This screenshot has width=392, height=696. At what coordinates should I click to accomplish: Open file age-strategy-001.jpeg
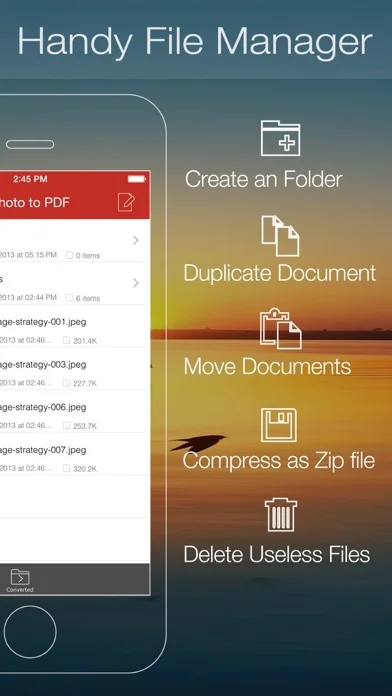click(75, 326)
